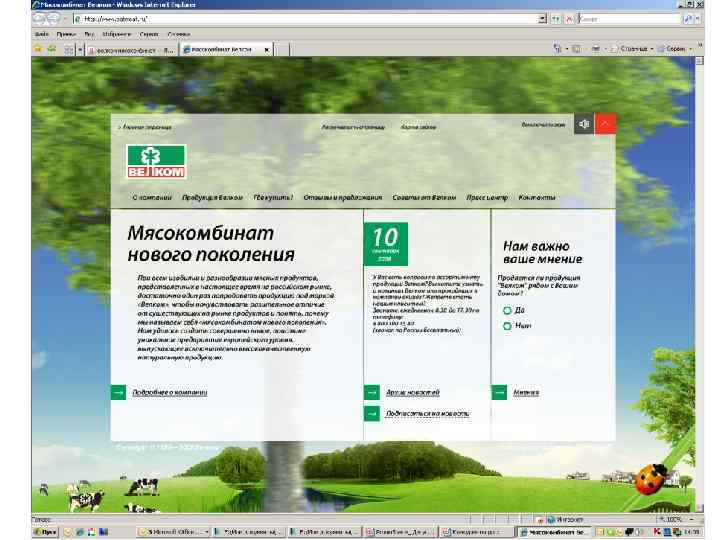Click the 'Главная страница' link
This screenshot has height=540, width=720.
(146, 127)
